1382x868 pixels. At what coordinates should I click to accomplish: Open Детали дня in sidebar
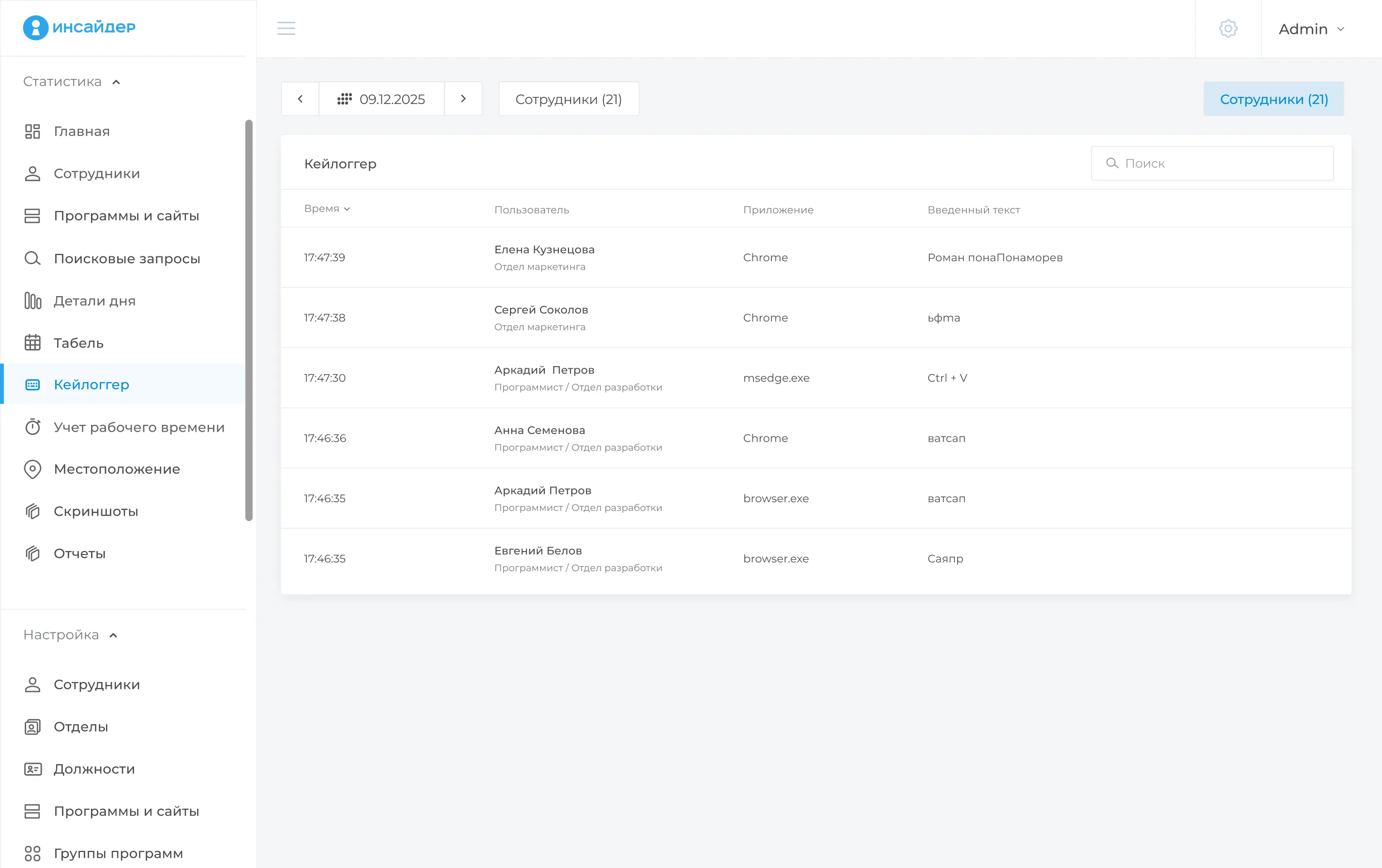pos(94,300)
